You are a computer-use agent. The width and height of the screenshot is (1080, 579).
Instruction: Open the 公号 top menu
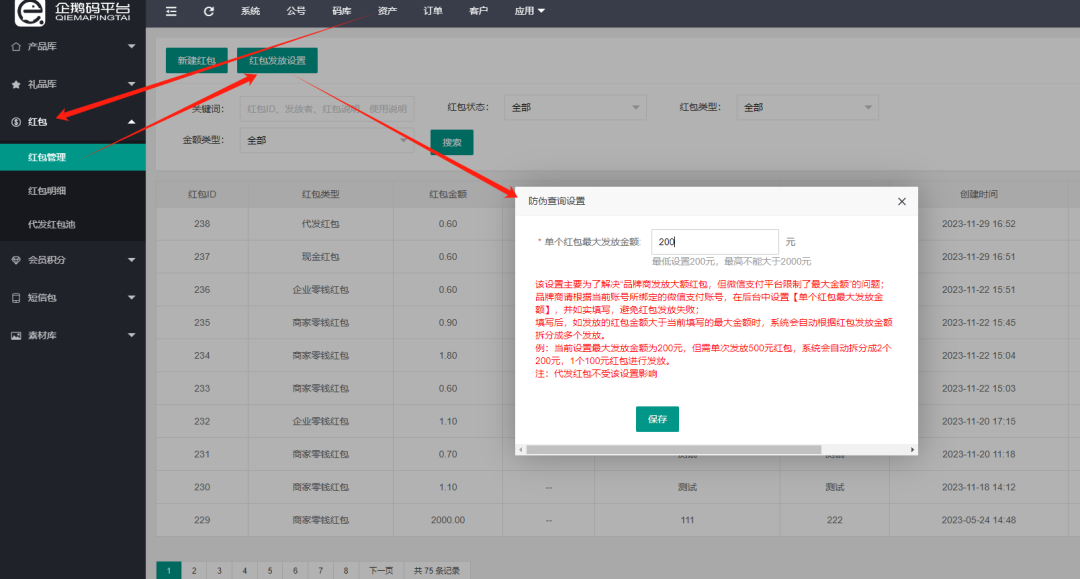[x=296, y=11]
